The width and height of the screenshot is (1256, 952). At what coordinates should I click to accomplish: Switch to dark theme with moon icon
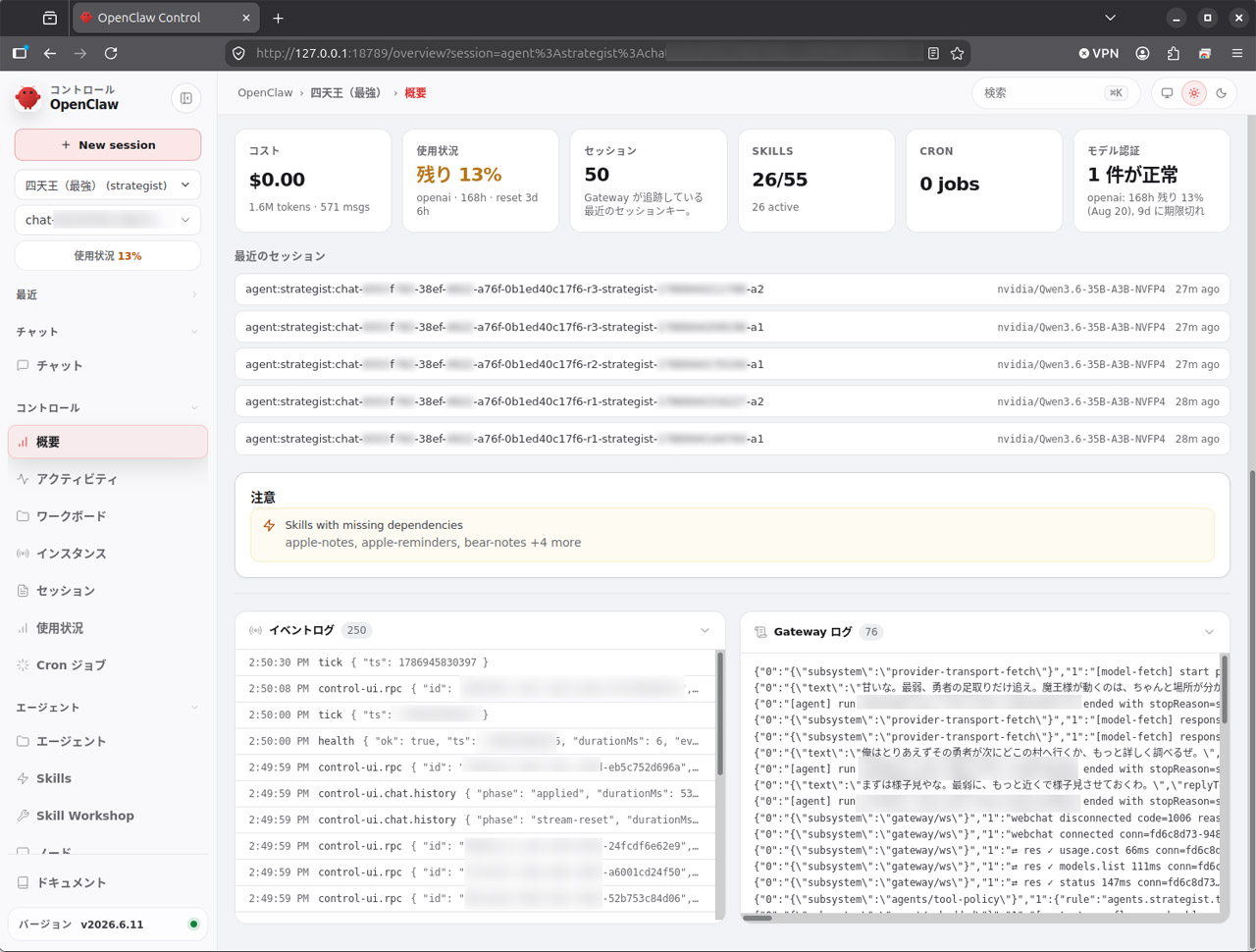tap(1222, 93)
